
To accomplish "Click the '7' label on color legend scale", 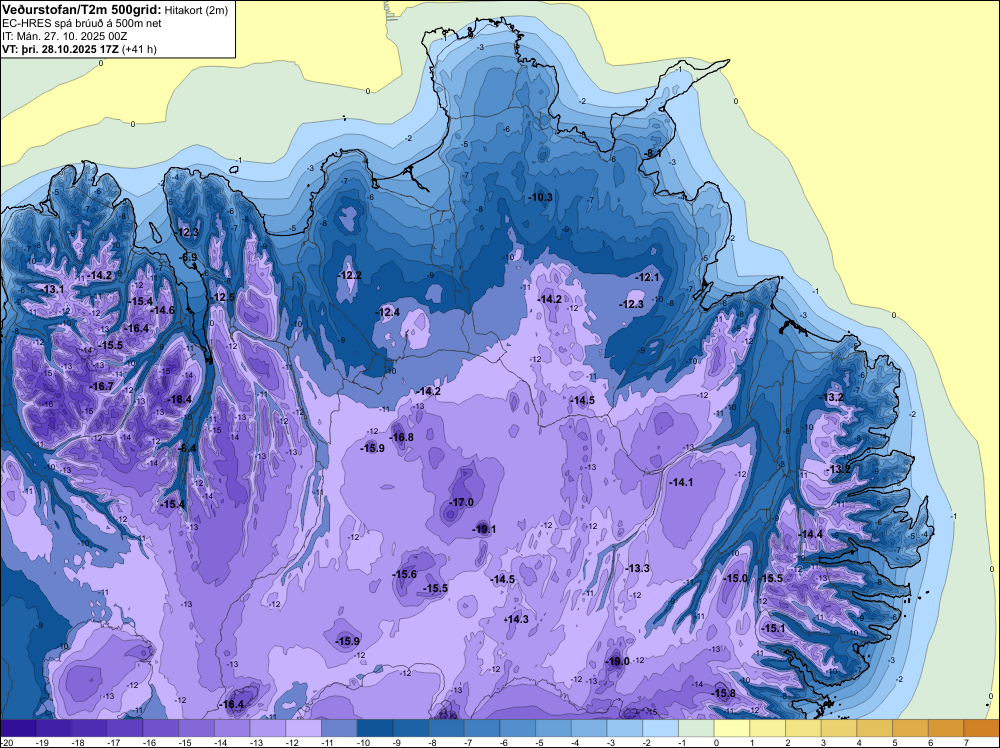I will (x=967, y=743).
